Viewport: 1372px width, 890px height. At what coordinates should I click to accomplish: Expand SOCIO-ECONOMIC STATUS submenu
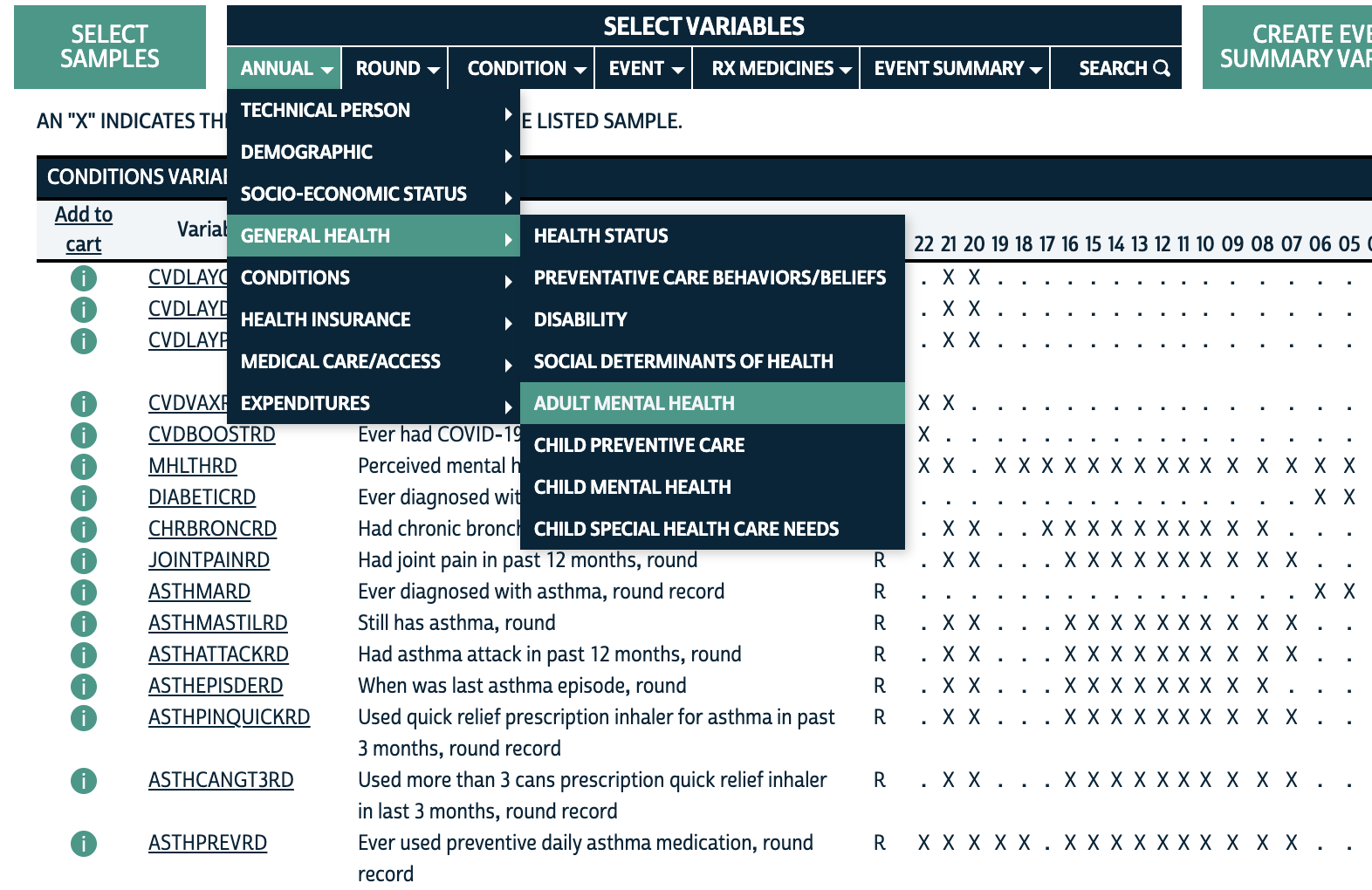[x=374, y=194]
